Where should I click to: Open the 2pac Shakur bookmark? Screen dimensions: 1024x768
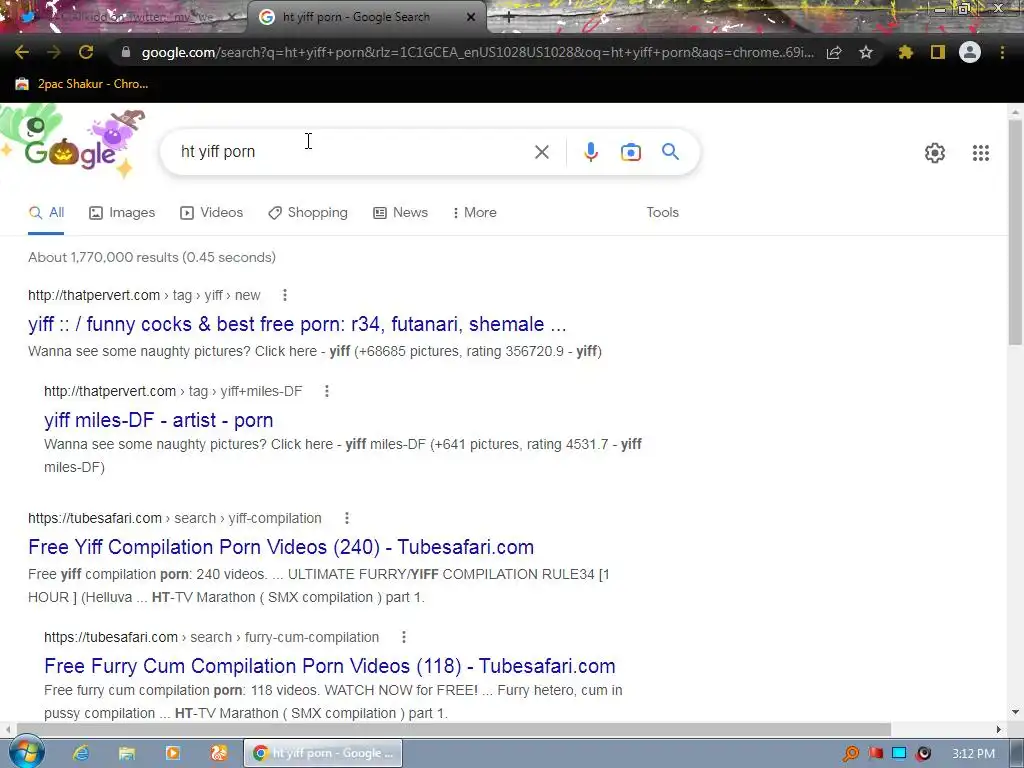pyautogui.click(x=82, y=84)
